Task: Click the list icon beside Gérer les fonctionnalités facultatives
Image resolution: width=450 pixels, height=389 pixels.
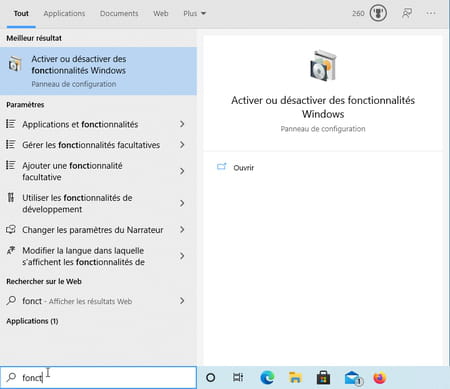Action: point(11,145)
